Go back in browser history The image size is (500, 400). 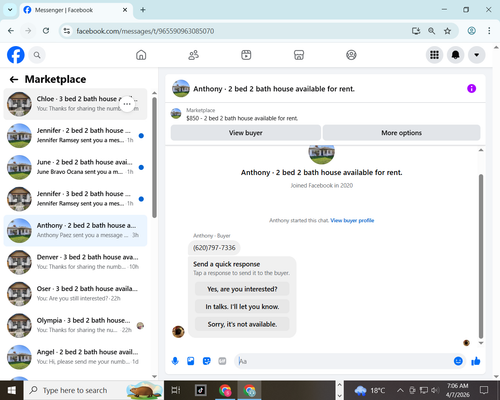click(x=11, y=31)
